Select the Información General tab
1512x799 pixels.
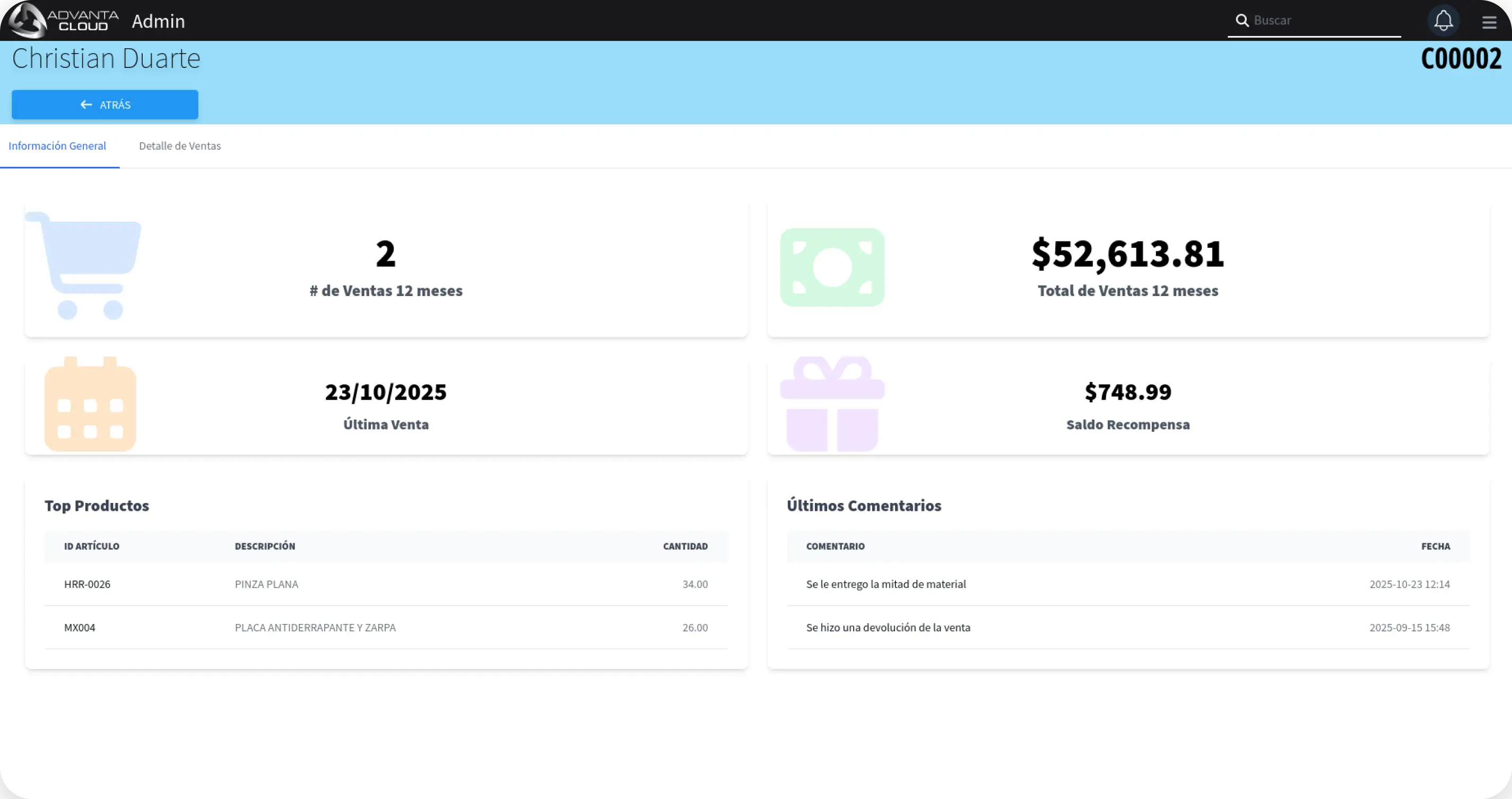tap(57, 146)
